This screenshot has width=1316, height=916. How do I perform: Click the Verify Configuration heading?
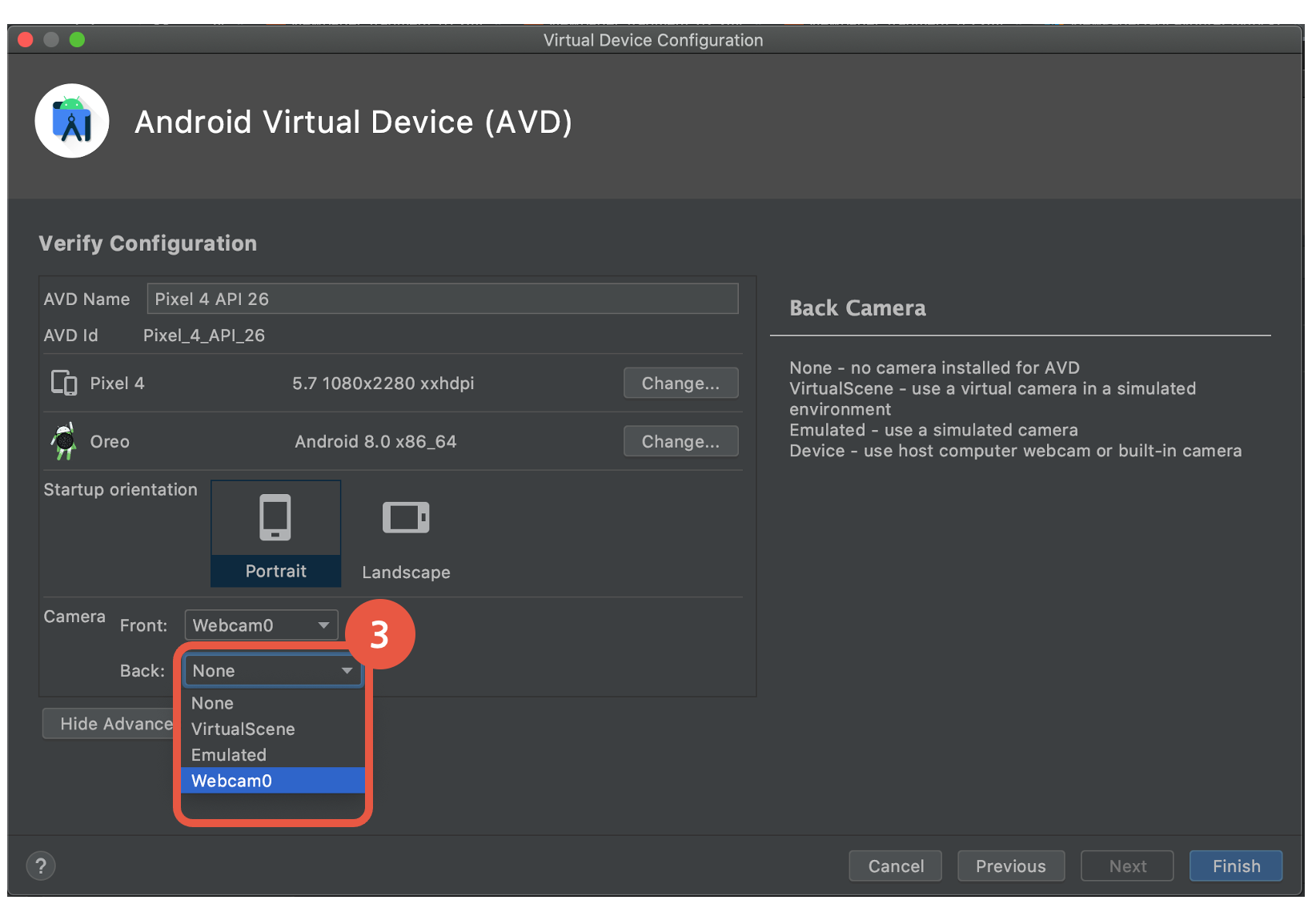coord(148,243)
